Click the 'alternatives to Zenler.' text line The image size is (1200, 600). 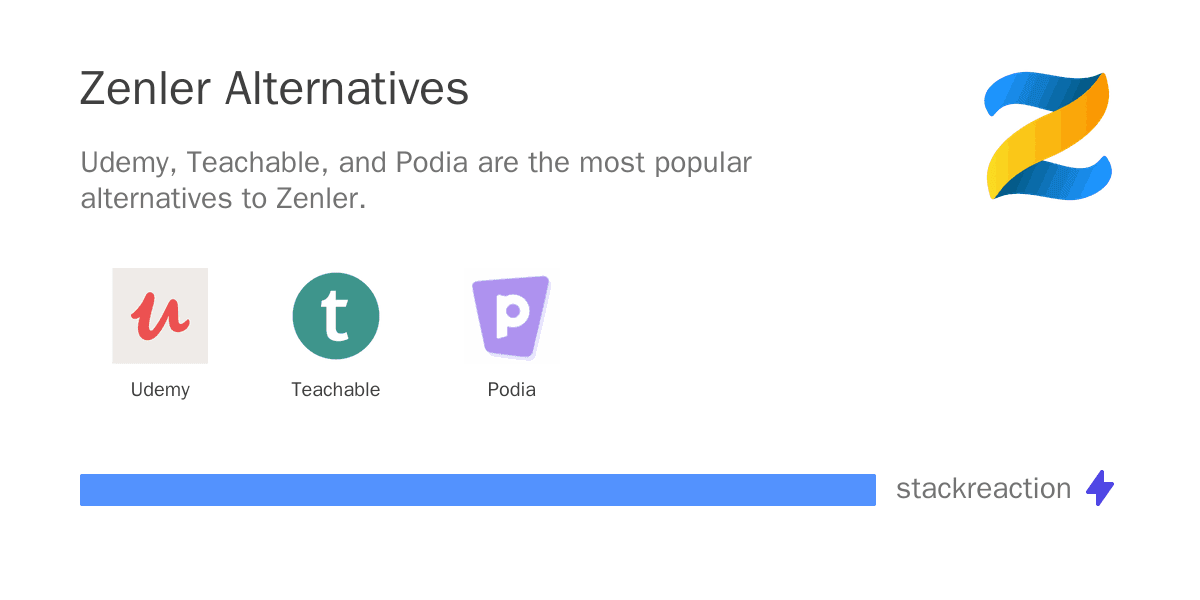pos(224,198)
